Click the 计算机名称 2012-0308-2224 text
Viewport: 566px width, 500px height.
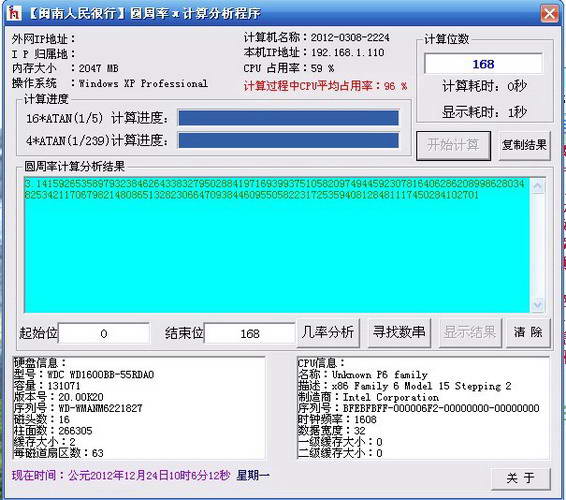[x=317, y=37]
